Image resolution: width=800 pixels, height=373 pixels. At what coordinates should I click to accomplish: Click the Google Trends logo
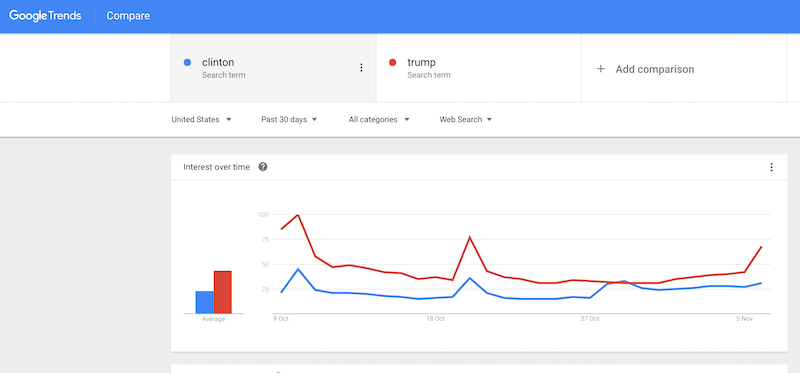(x=45, y=16)
